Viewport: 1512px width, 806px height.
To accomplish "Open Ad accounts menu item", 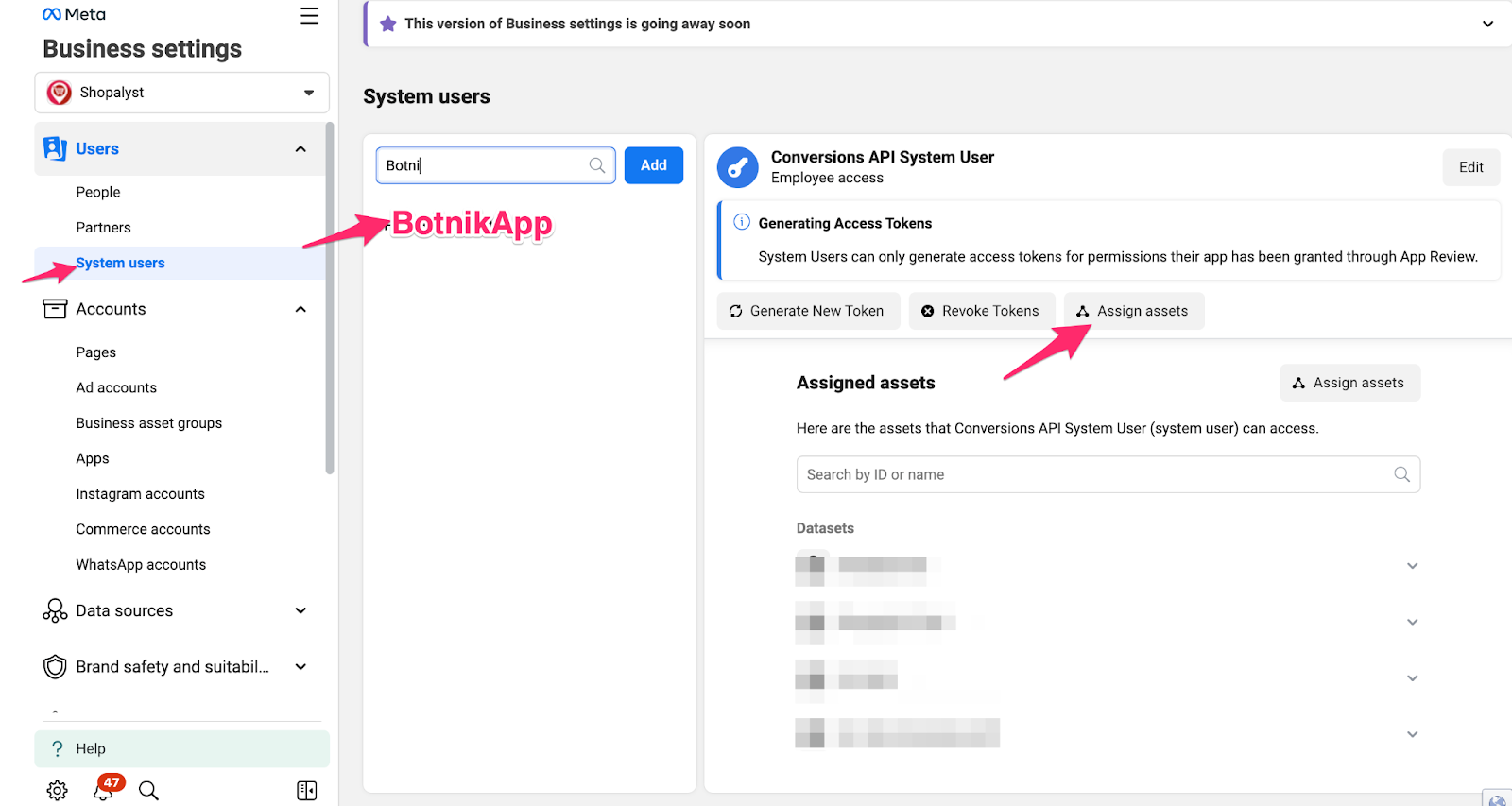I will [116, 387].
